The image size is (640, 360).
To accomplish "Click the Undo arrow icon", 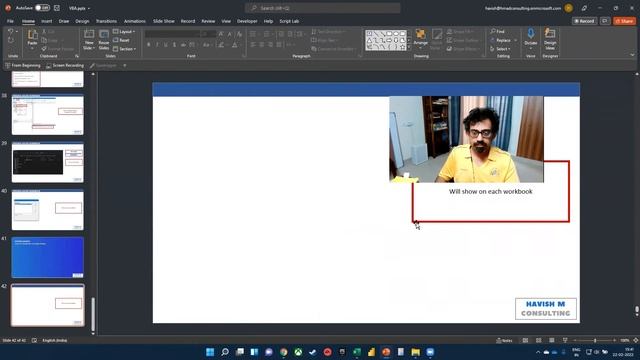I will click(x=11, y=31).
